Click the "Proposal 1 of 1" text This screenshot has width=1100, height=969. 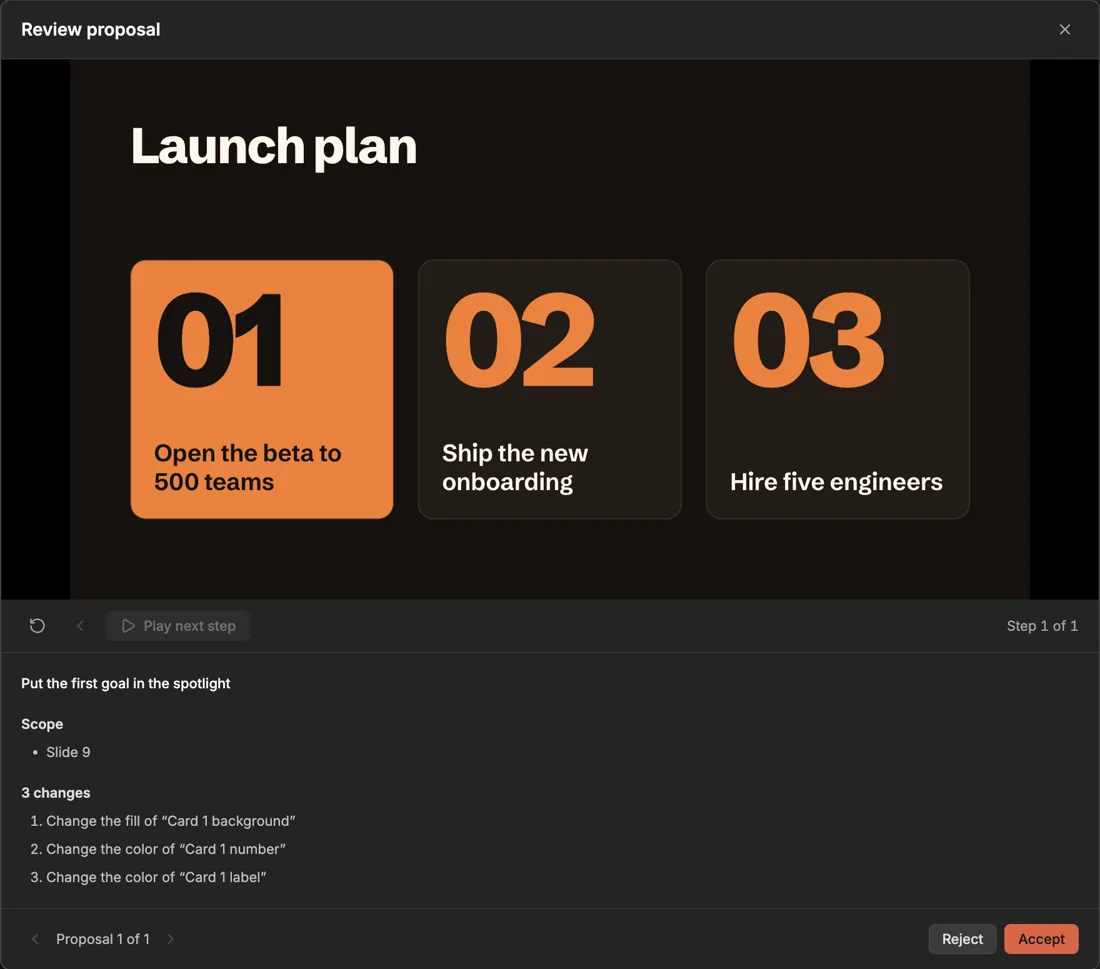[x=103, y=939]
